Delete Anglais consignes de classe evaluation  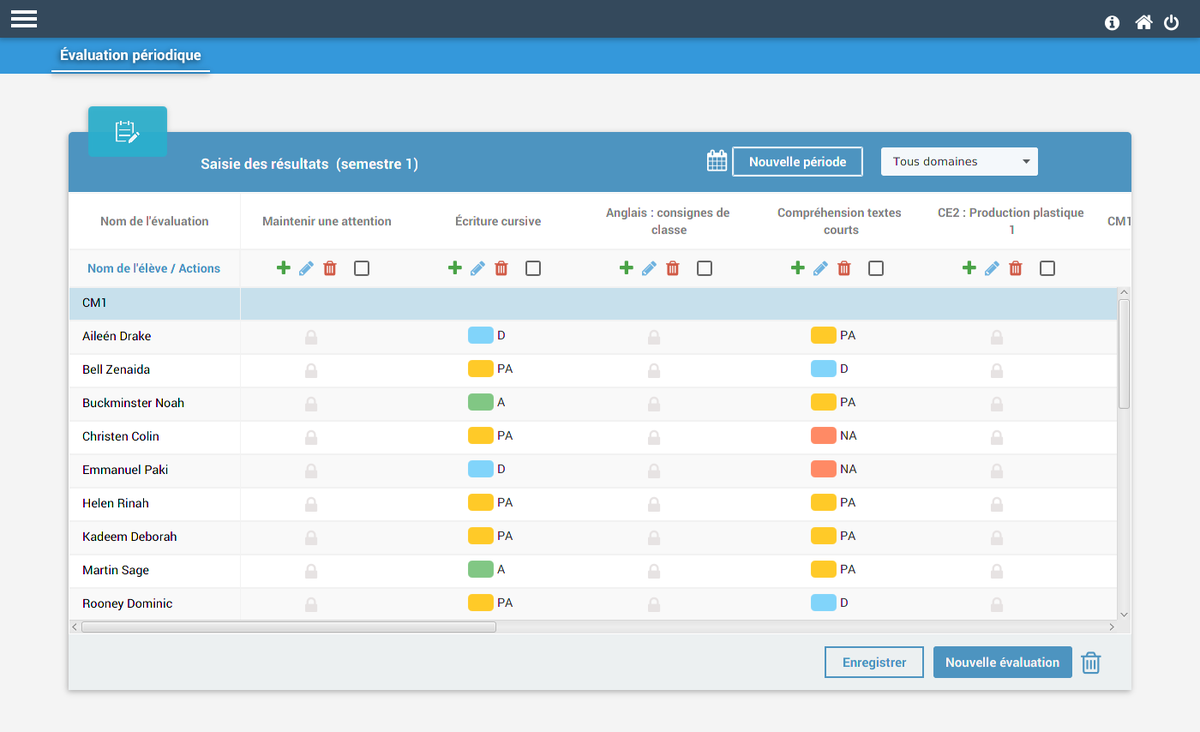pyautogui.click(x=673, y=268)
